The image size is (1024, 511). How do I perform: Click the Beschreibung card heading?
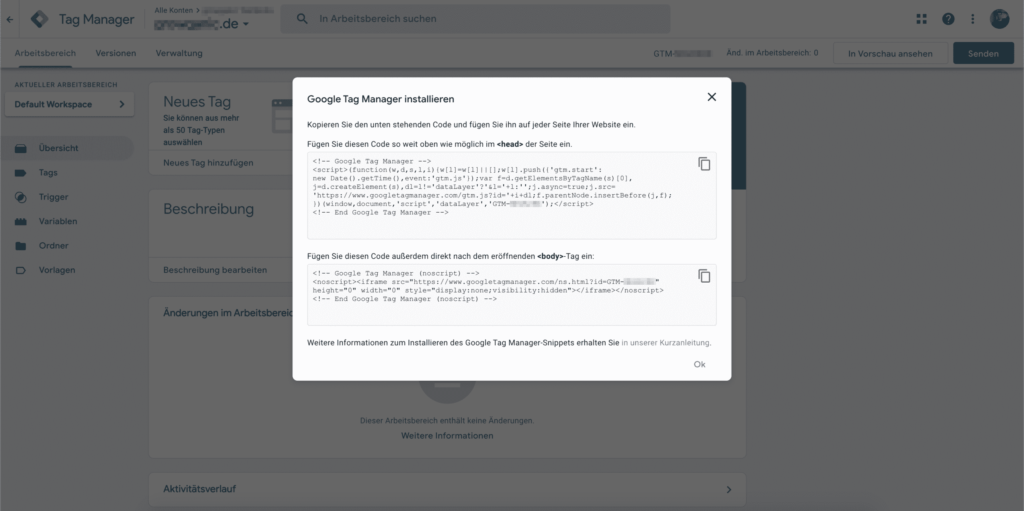(x=208, y=209)
